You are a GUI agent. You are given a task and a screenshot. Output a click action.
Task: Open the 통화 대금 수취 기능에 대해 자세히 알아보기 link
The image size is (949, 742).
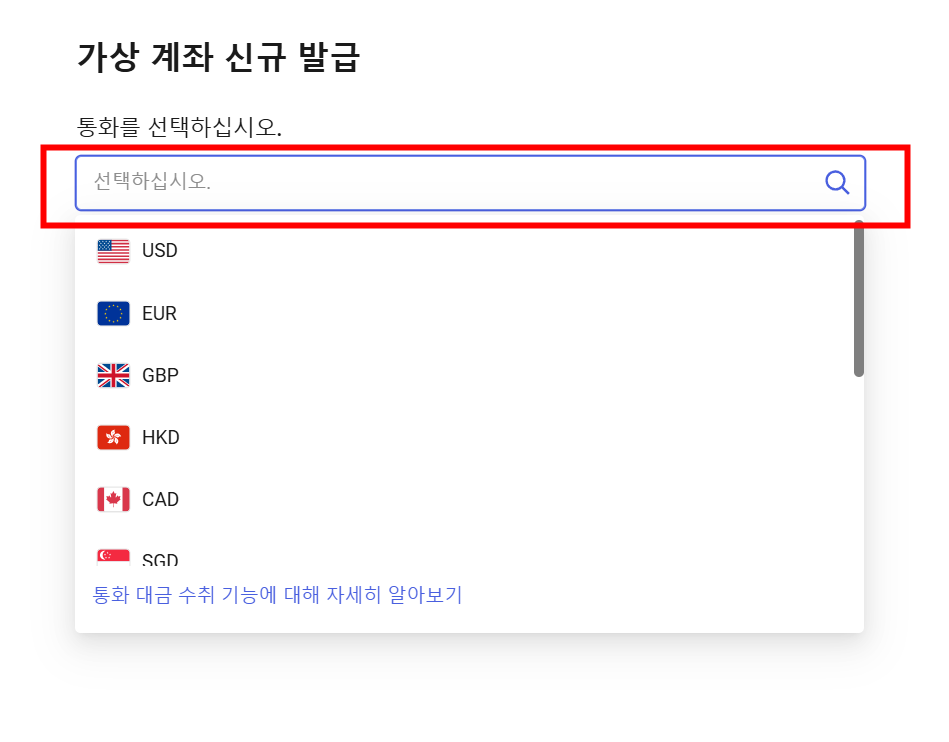(x=277, y=596)
